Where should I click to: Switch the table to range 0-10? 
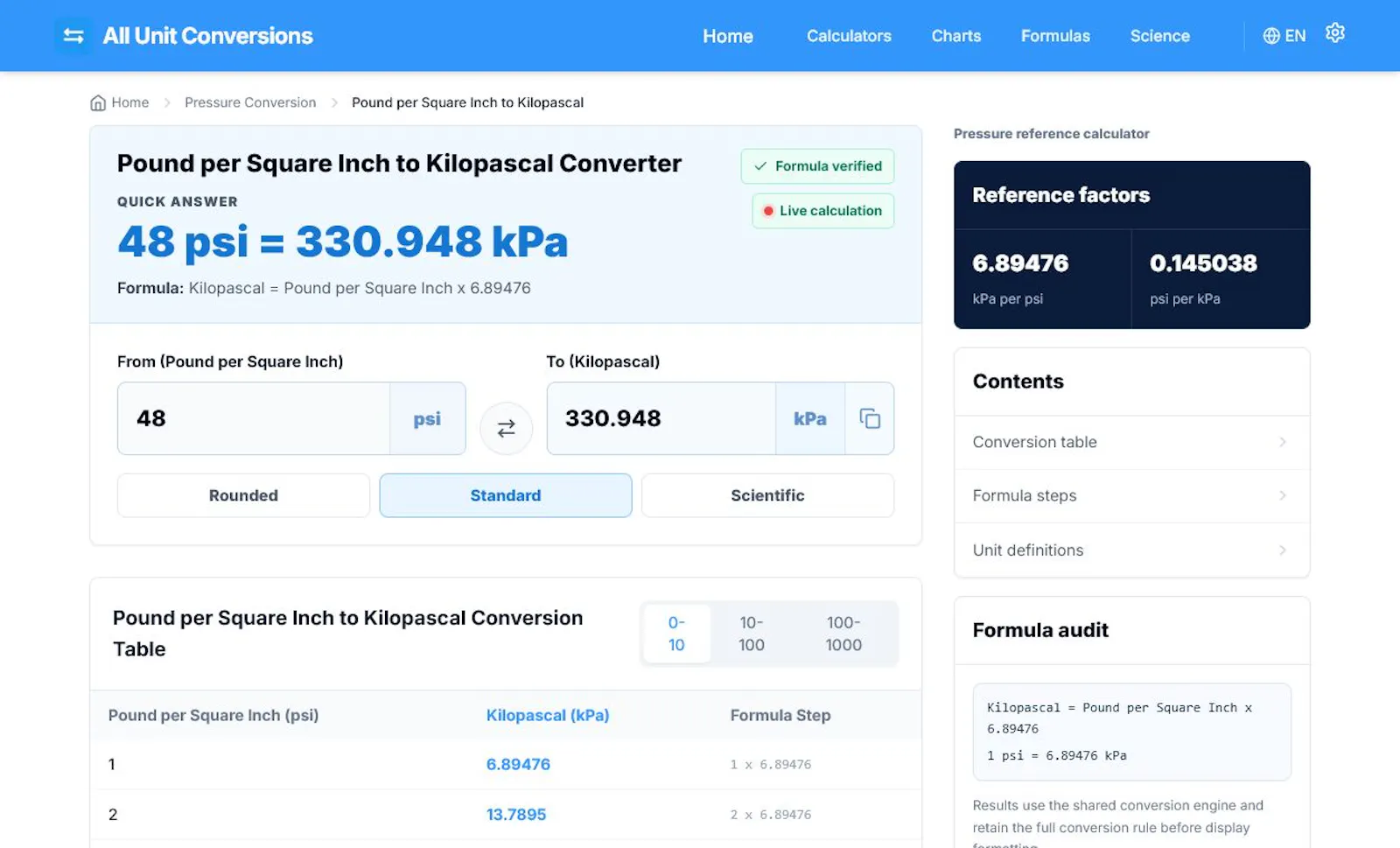click(x=676, y=634)
